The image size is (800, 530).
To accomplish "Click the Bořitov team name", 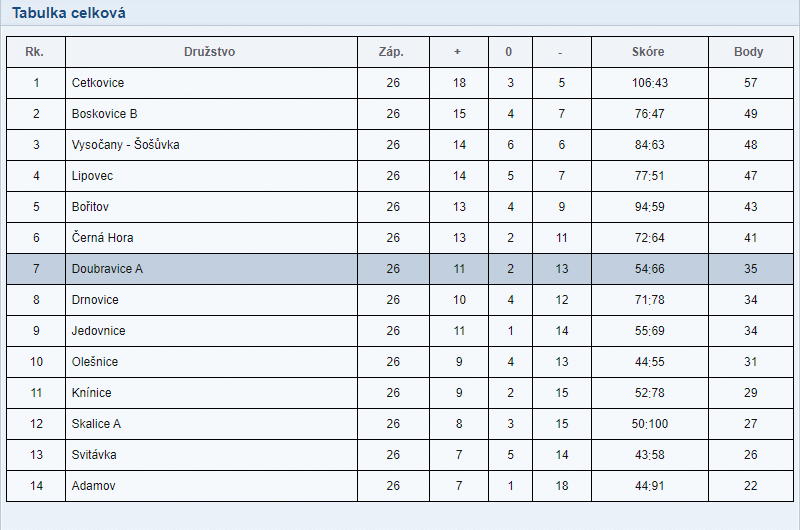I will click(90, 207).
